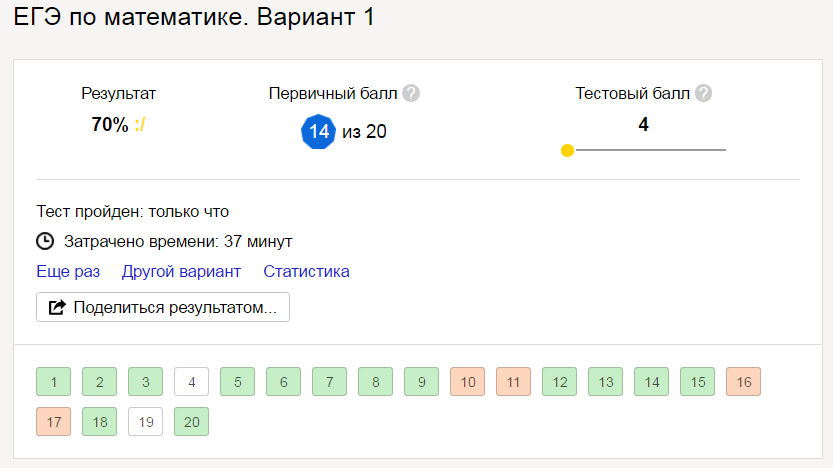Open incorrect question 10
This screenshot has height=472, width=833.
[x=467, y=381]
